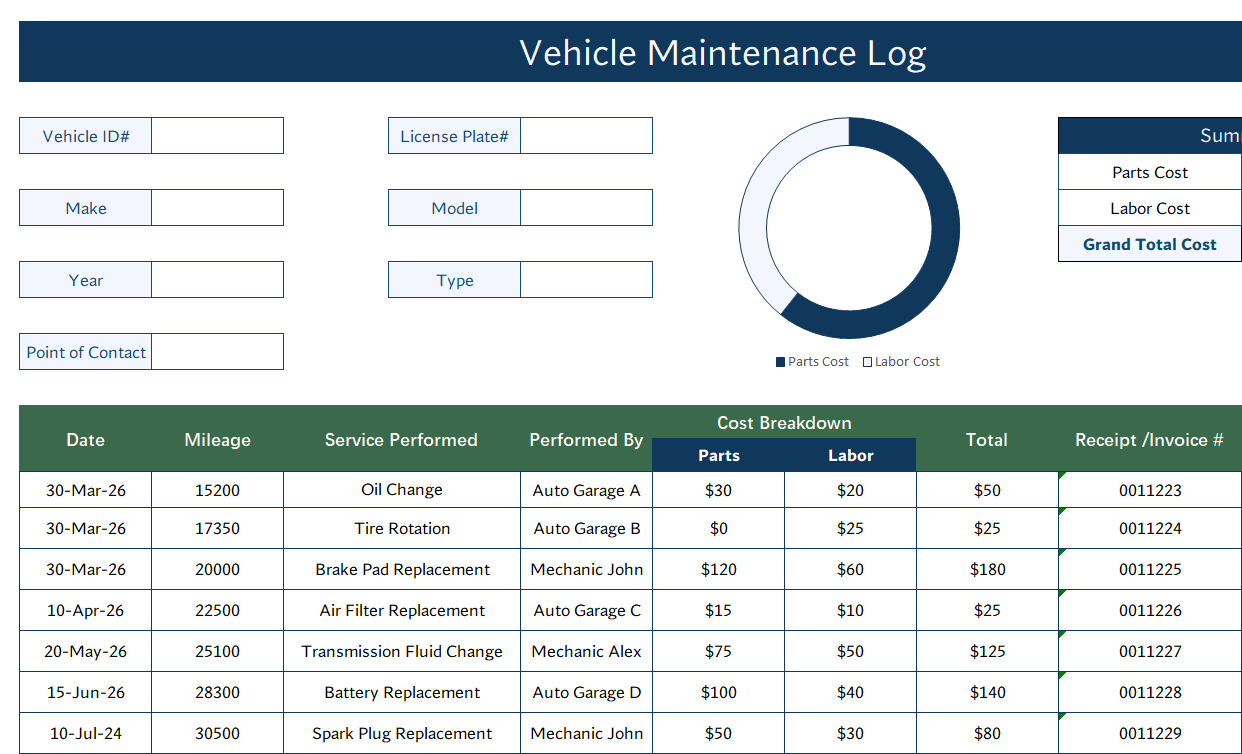Click the Vehicle ID# input field
Image resolution: width=1242 pixels, height=754 pixels.
(x=217, y=136)
